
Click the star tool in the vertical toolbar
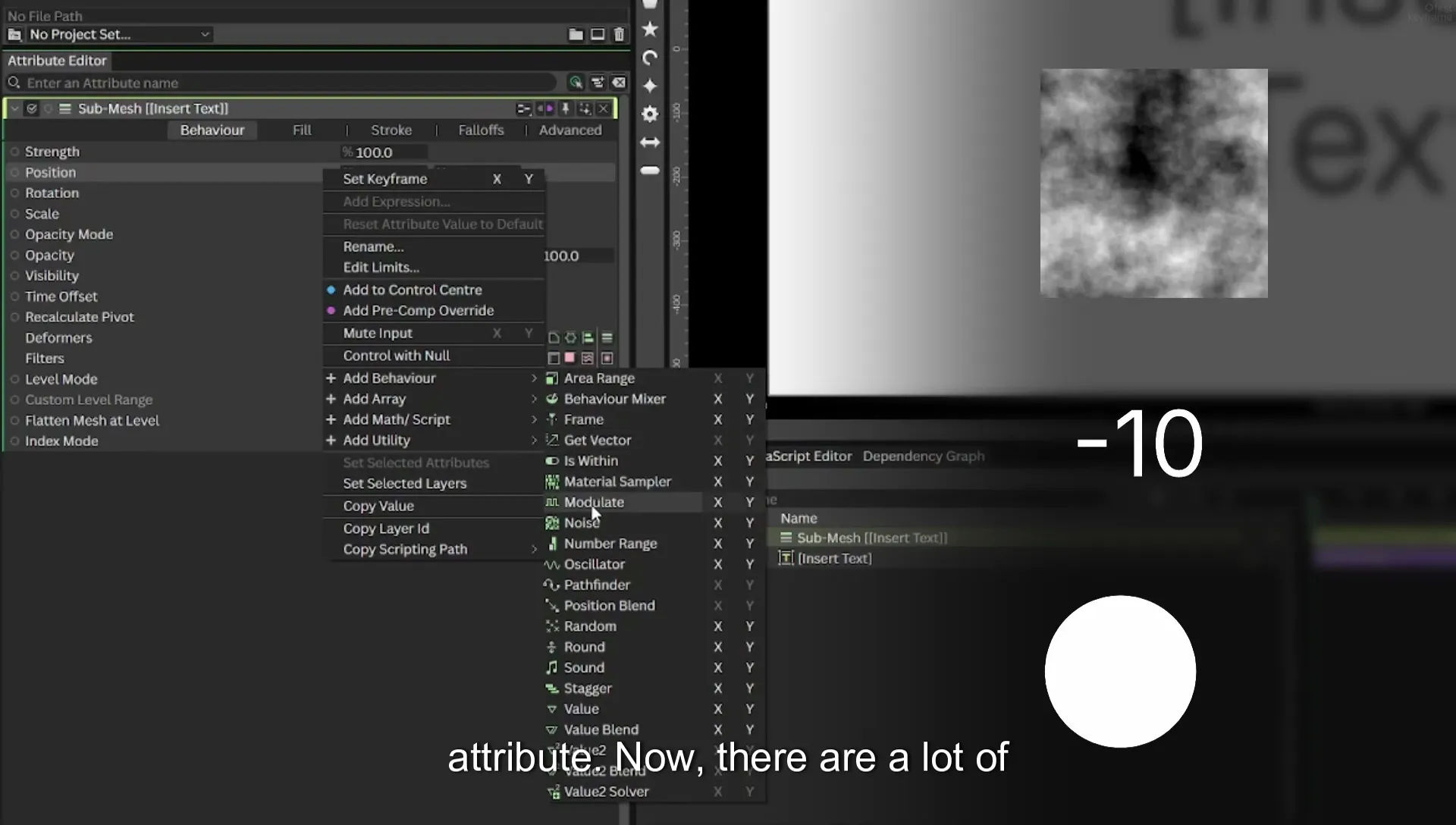[650, 30]
